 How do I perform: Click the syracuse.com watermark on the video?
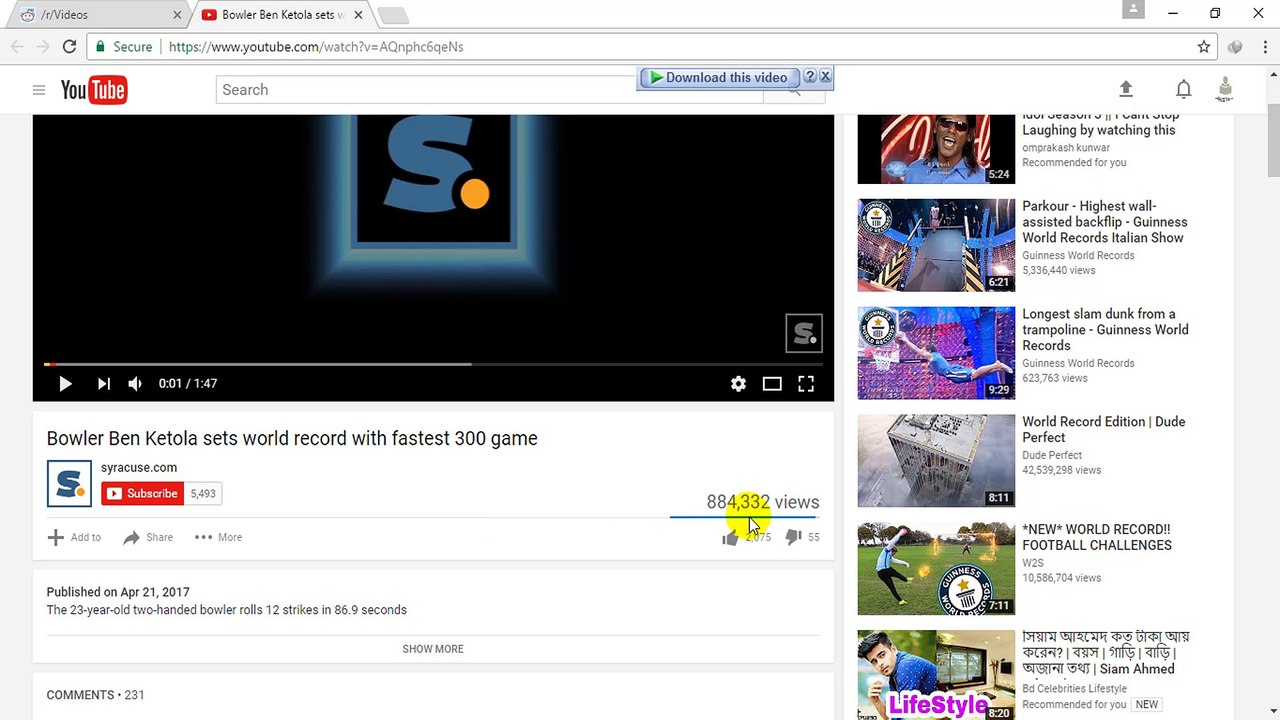click(804, 334)
